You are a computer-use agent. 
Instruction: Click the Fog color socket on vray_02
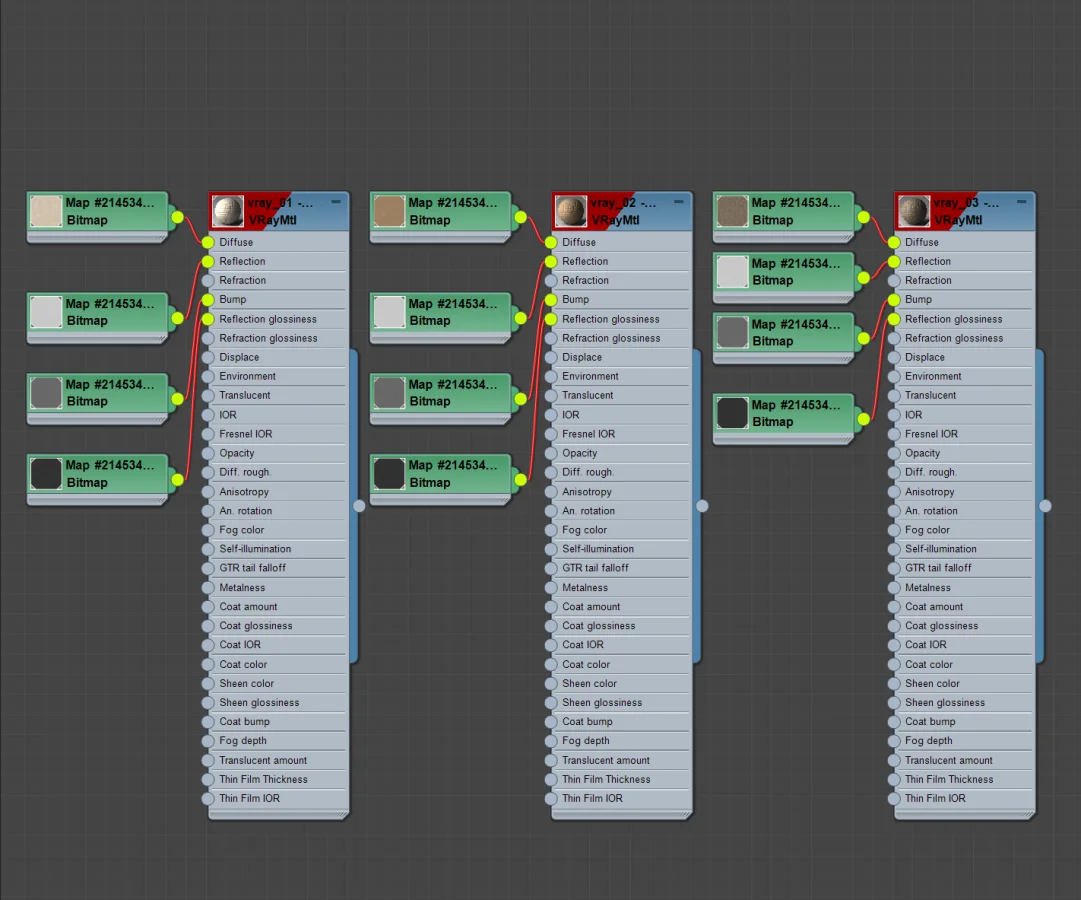coord(551,530)
